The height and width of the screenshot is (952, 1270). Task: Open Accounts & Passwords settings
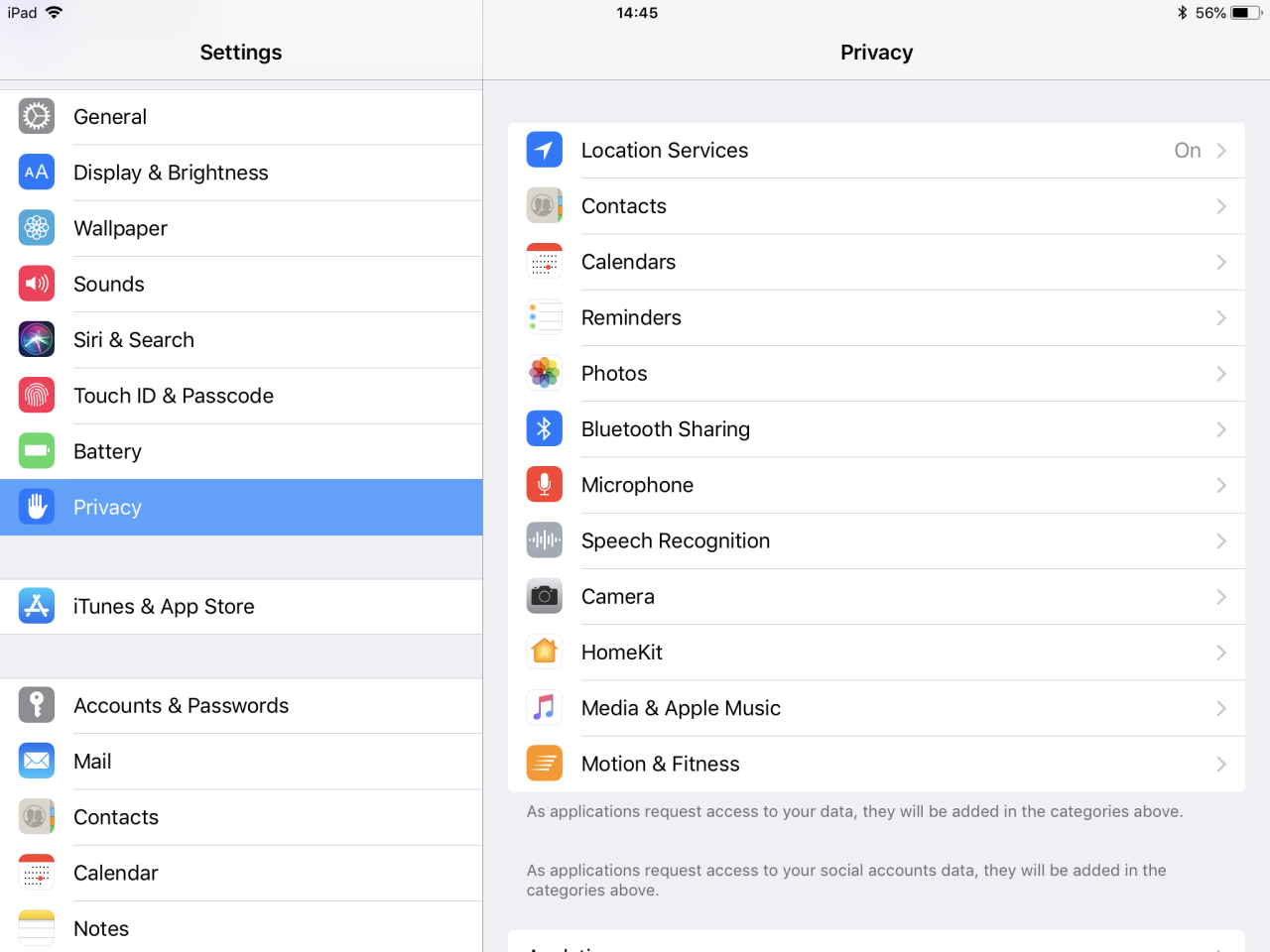(x=241, y=706)
